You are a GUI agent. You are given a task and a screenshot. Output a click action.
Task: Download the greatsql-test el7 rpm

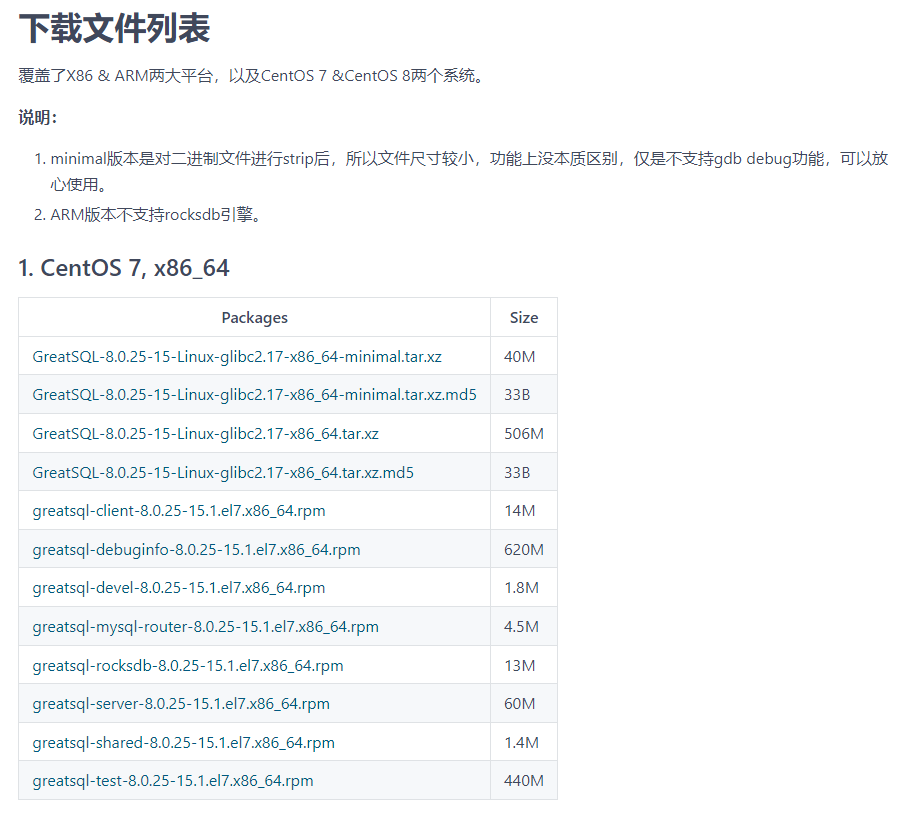point(173,781)
